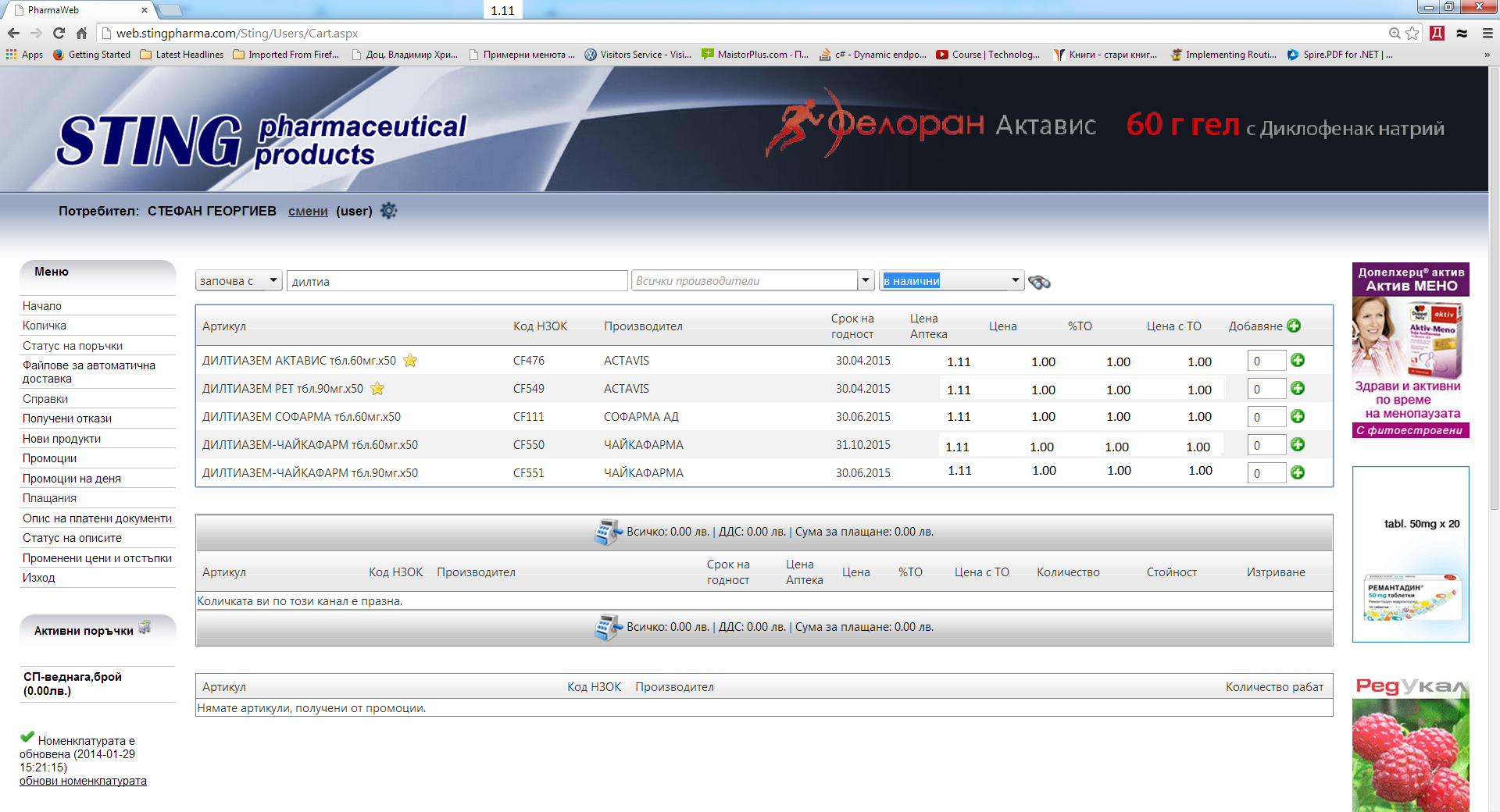The height and width of the screenshot is (812, 1500).
Task: Open new browser tab button
Action: click(x=170, y=10)
